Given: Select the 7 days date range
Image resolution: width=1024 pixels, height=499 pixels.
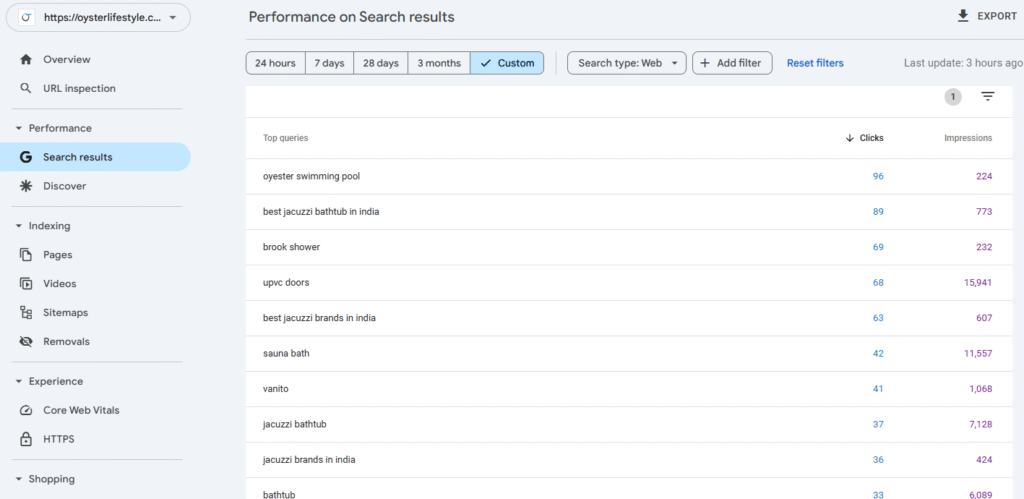Looking at the screenshot, I should [x=329, y=63].
